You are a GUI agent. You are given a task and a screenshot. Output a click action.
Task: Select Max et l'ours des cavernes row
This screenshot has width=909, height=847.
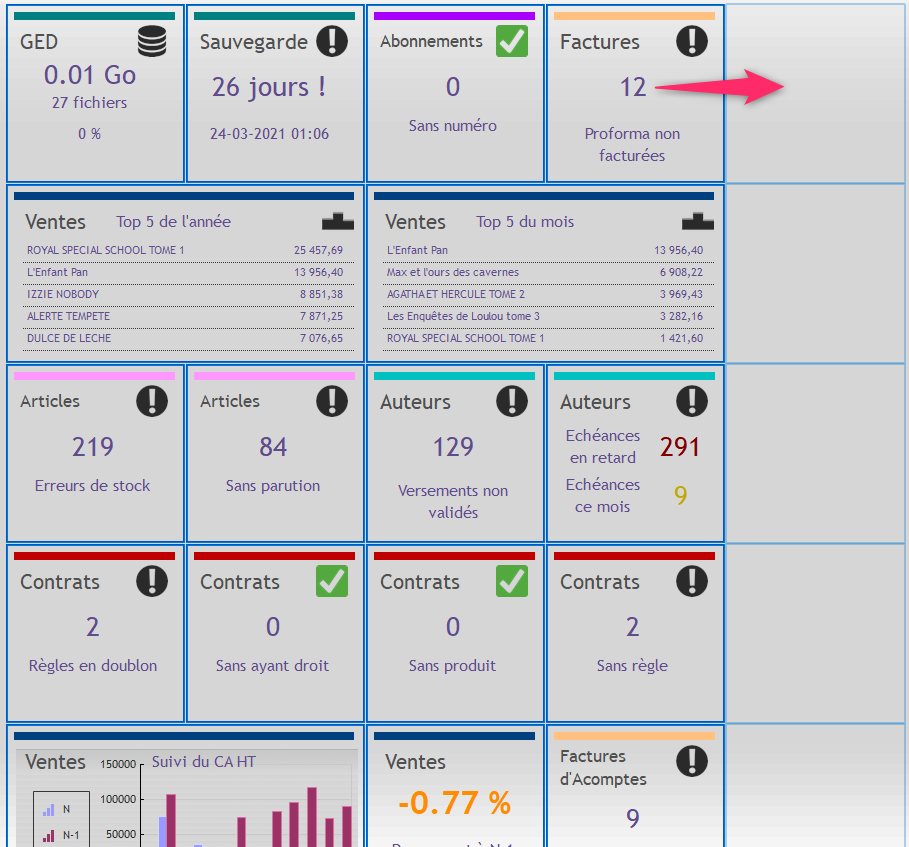pos(548,272)
